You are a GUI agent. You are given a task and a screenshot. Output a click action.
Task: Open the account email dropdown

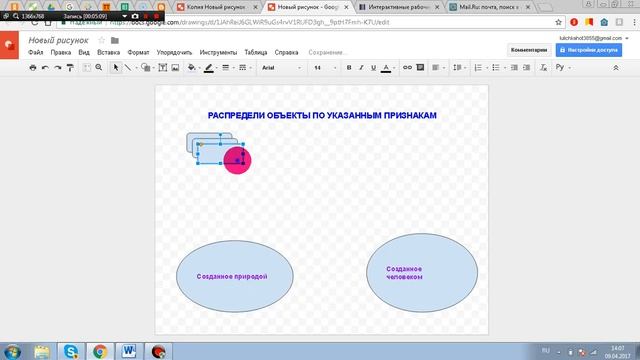pos(594,38)
